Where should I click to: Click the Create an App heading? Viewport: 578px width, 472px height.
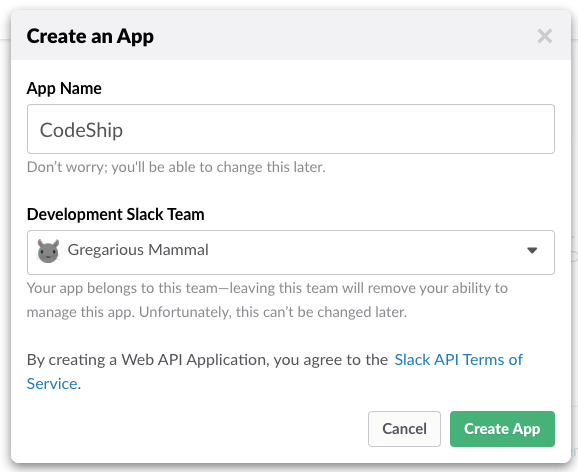[x=90, y=37]
